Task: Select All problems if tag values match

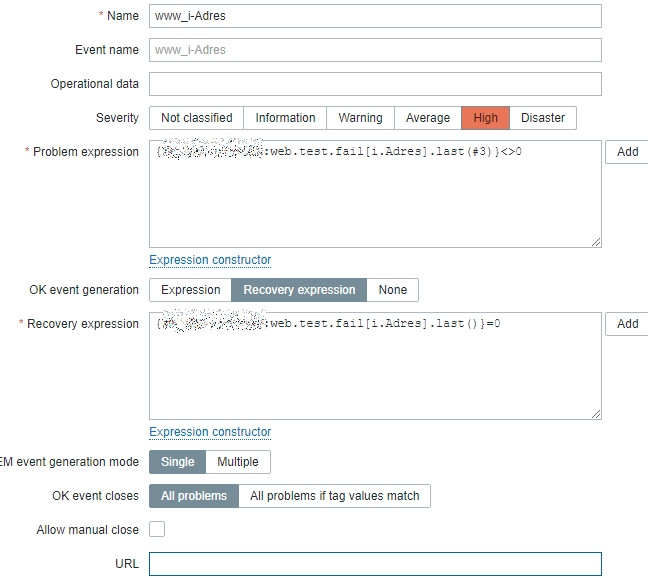Action: tap(335, 496)
